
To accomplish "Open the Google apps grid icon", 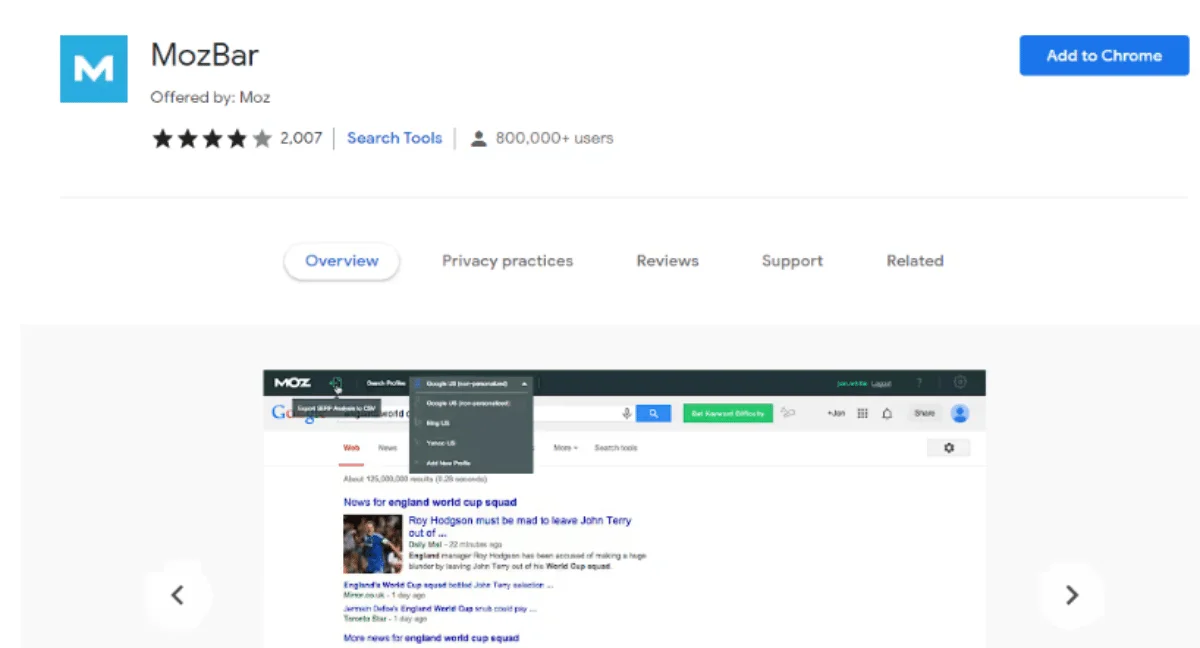I will (862, 413).
